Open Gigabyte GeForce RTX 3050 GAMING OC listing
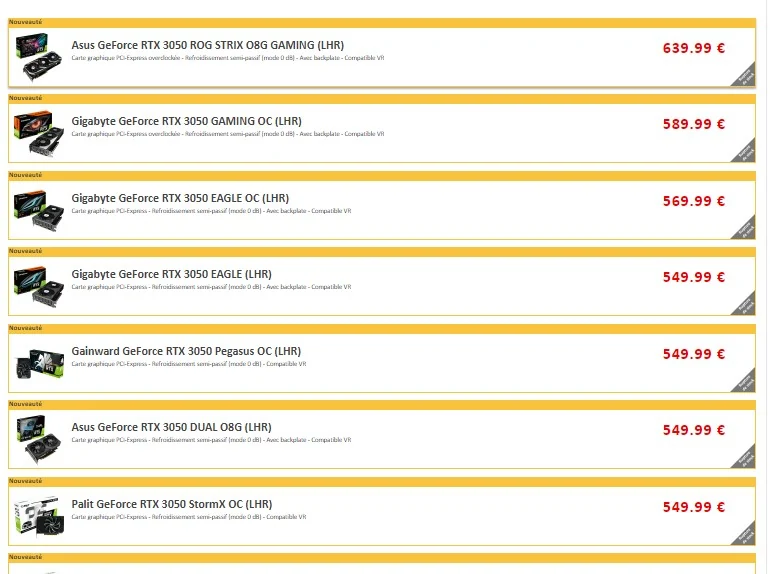Image resolution: width=770 pixels, height=574 pixels. 187,121
